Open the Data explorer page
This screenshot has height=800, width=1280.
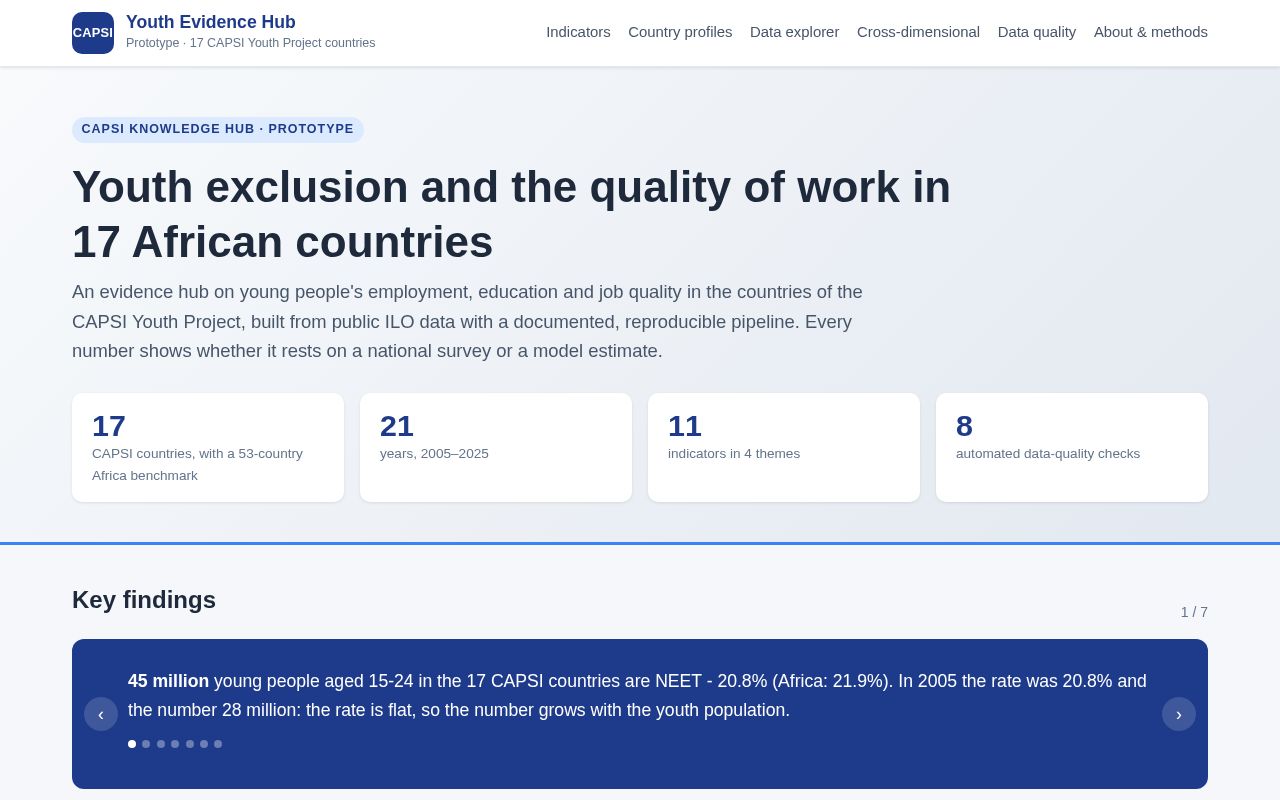pos(795,32)
